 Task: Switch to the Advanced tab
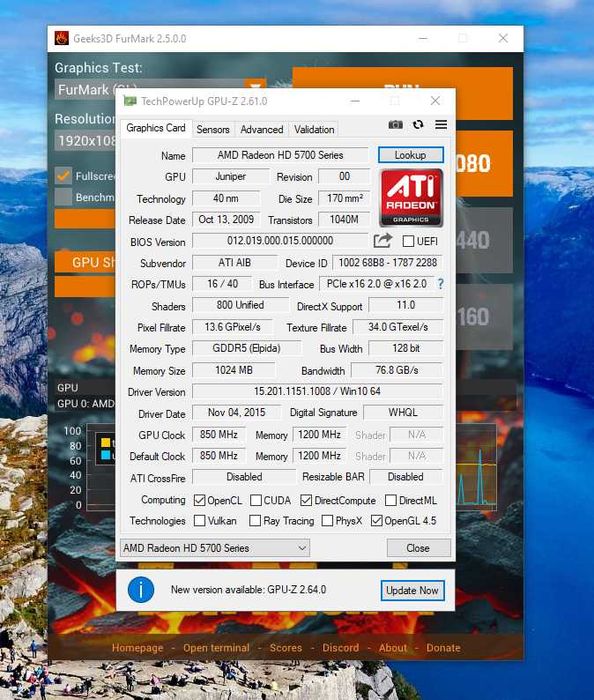coord(262,129)
